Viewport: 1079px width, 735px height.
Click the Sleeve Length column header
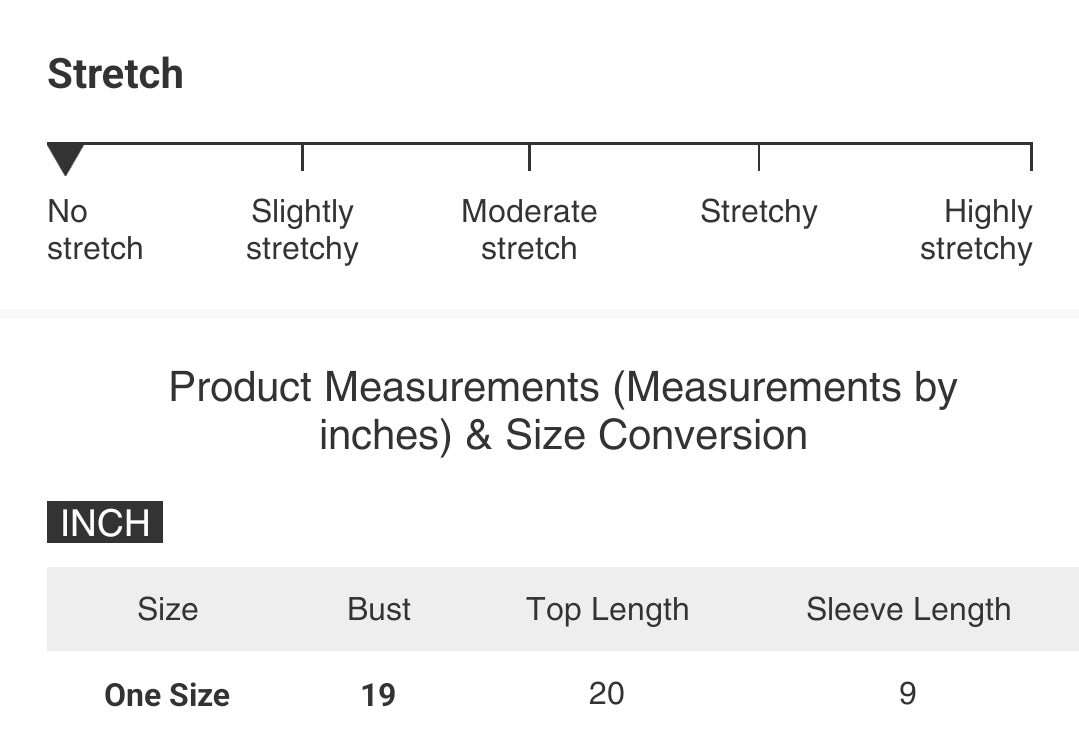click(908, 609)
